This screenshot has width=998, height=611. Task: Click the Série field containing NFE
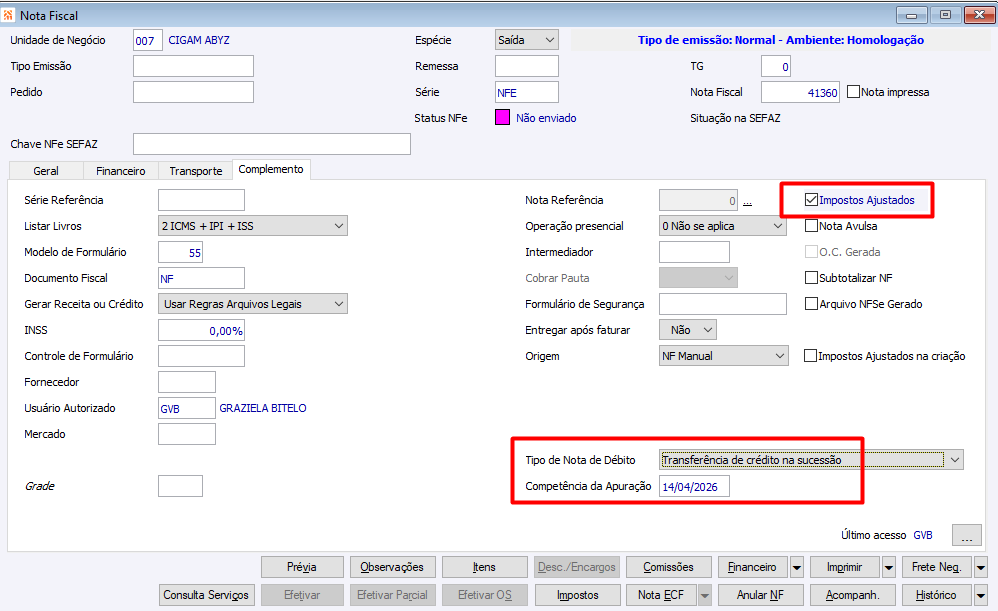click(x=527, y=92)
